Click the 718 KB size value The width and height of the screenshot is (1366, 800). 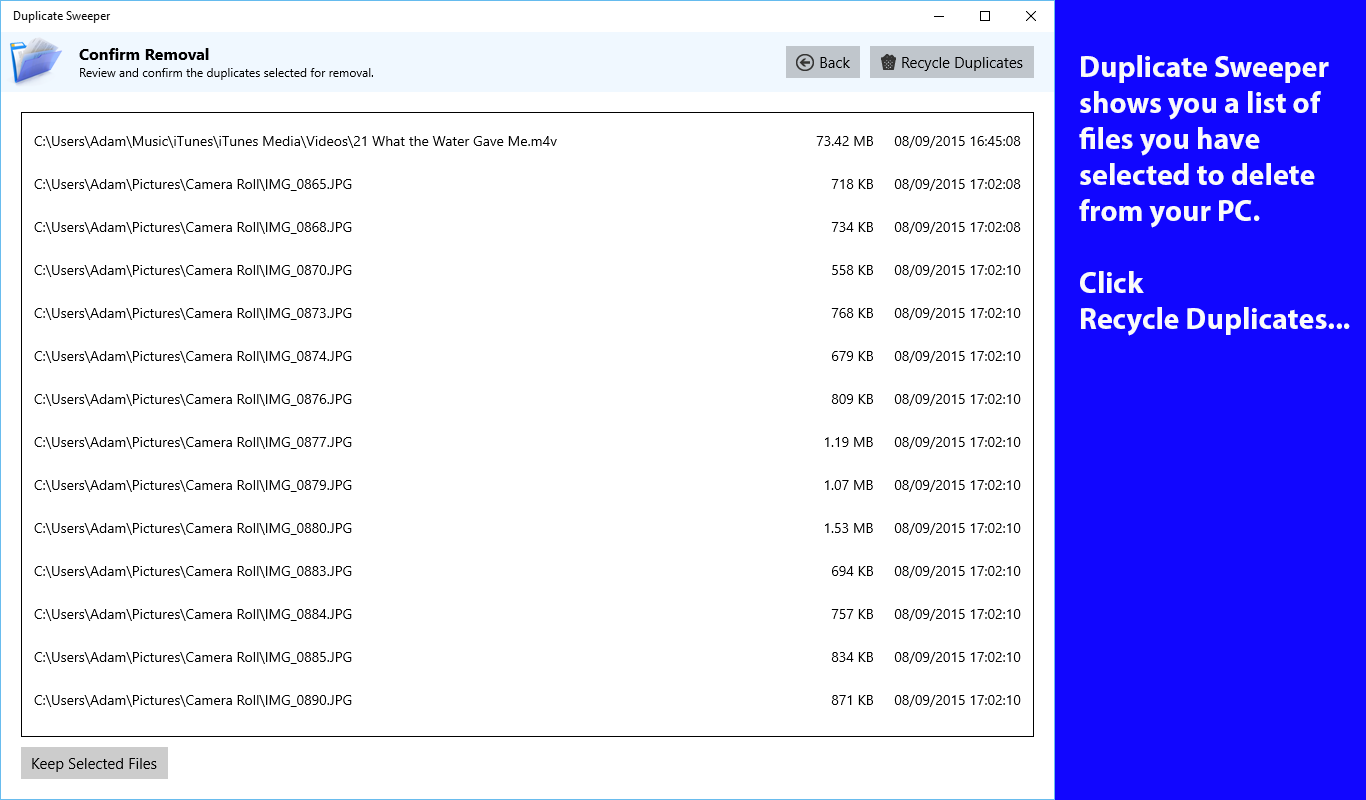pyautogui.click(x=852, y=185)
